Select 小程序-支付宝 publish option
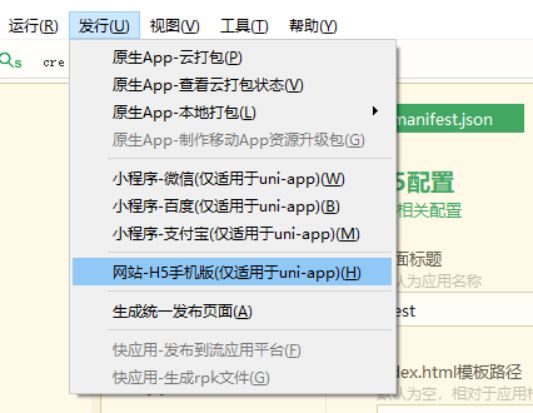Screen dimensions: 533x413 pos(232,234)
